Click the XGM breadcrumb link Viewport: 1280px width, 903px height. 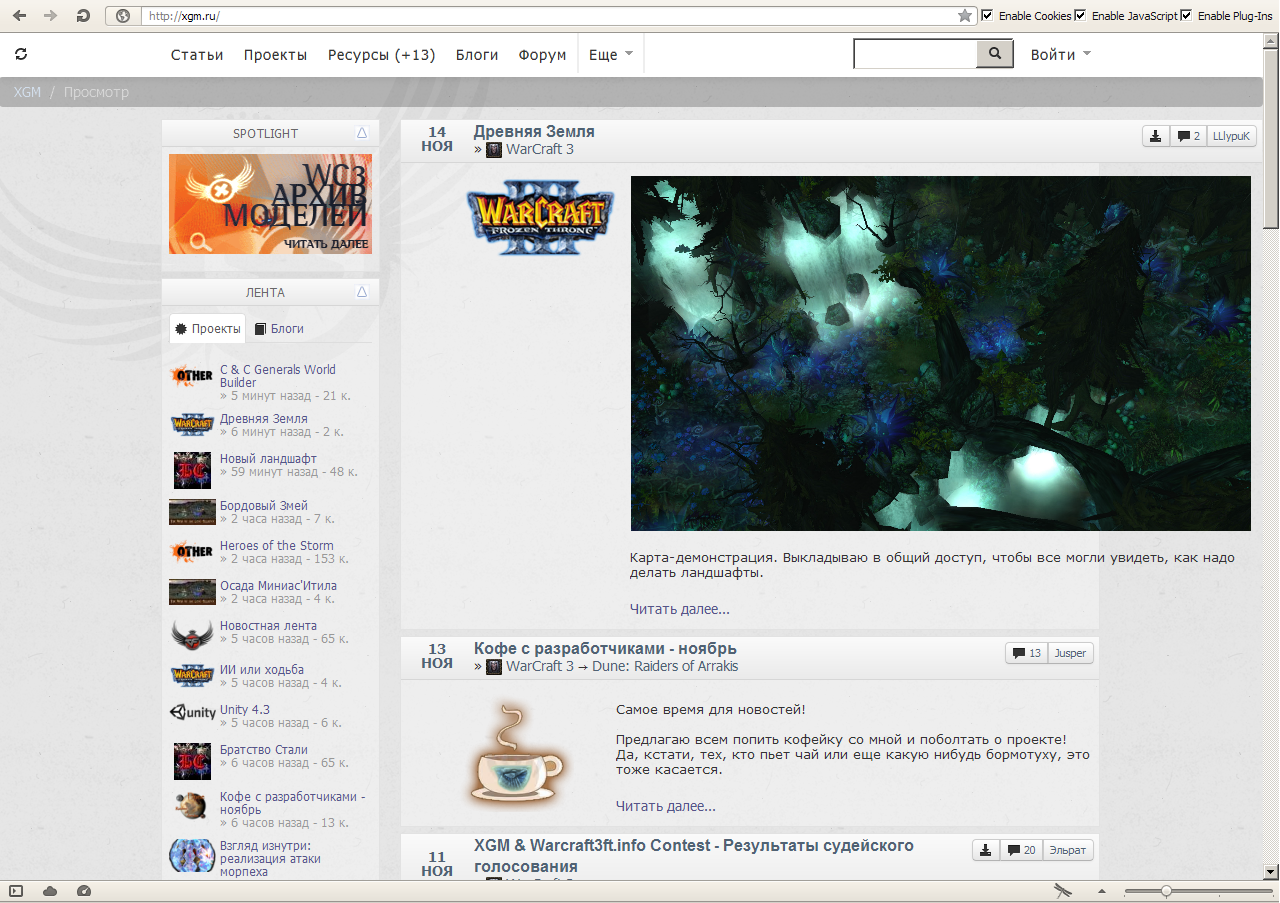click(x=27, y=92)
